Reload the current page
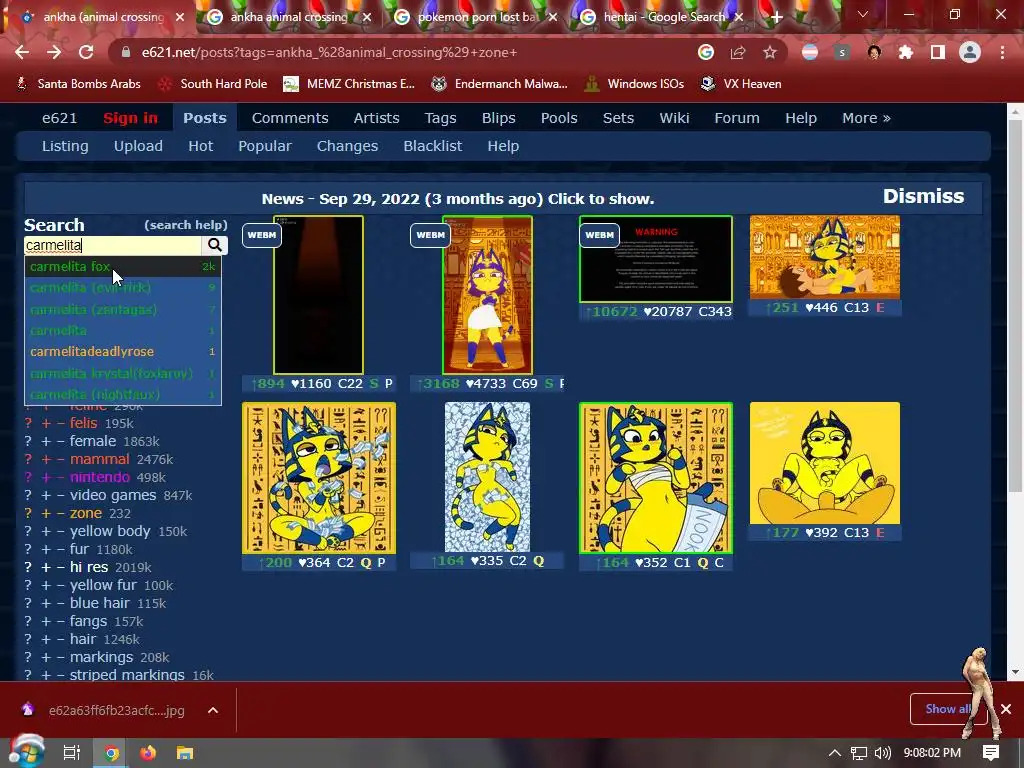Viewport: 1024px width, 768px height. (x=86, y=52)
